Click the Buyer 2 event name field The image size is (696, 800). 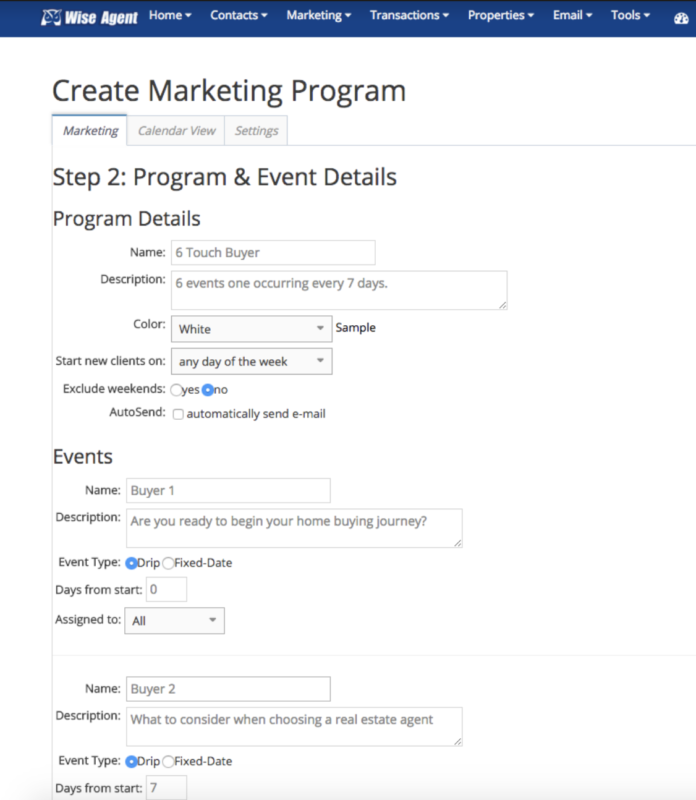point(227,689)
